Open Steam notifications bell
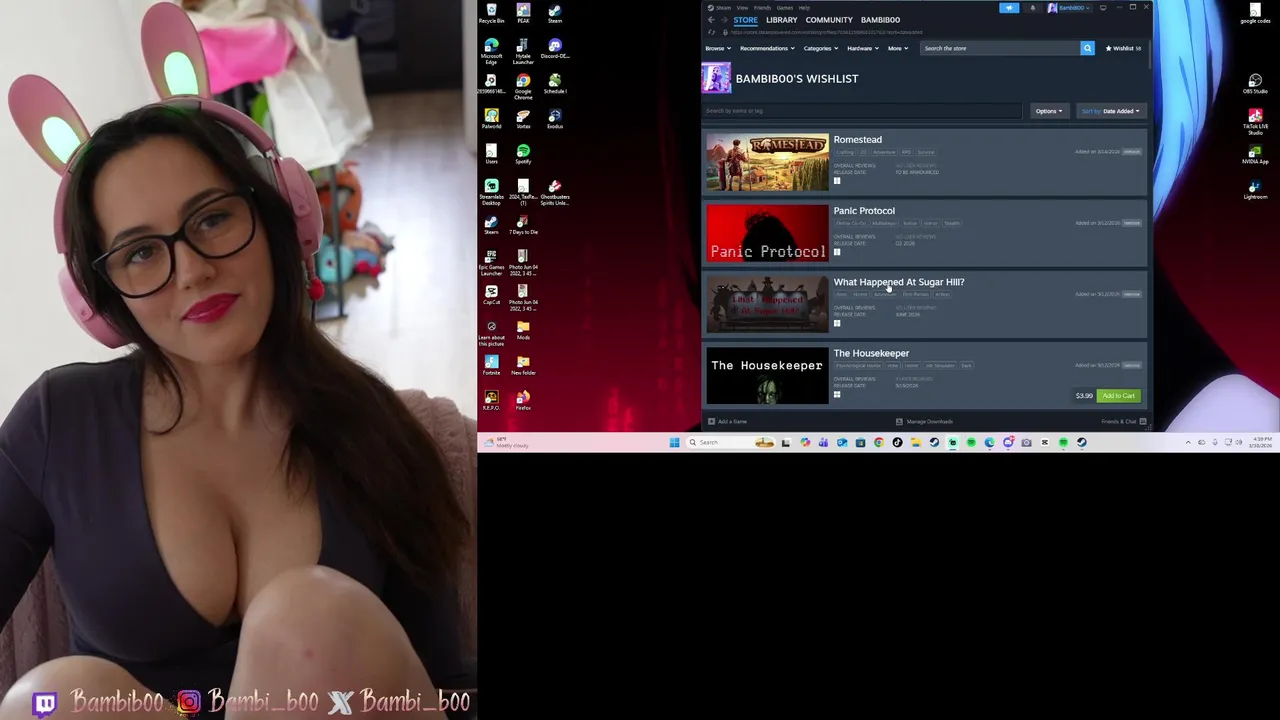The image size is (1280, 720). click(1033, 7)
